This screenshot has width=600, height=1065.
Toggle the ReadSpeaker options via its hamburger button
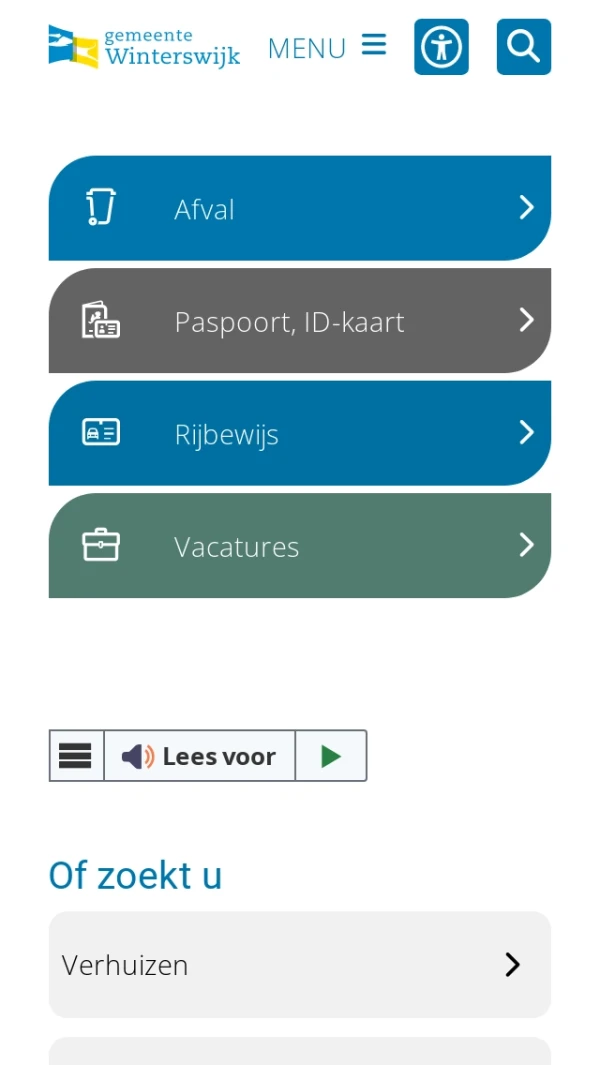75,756
